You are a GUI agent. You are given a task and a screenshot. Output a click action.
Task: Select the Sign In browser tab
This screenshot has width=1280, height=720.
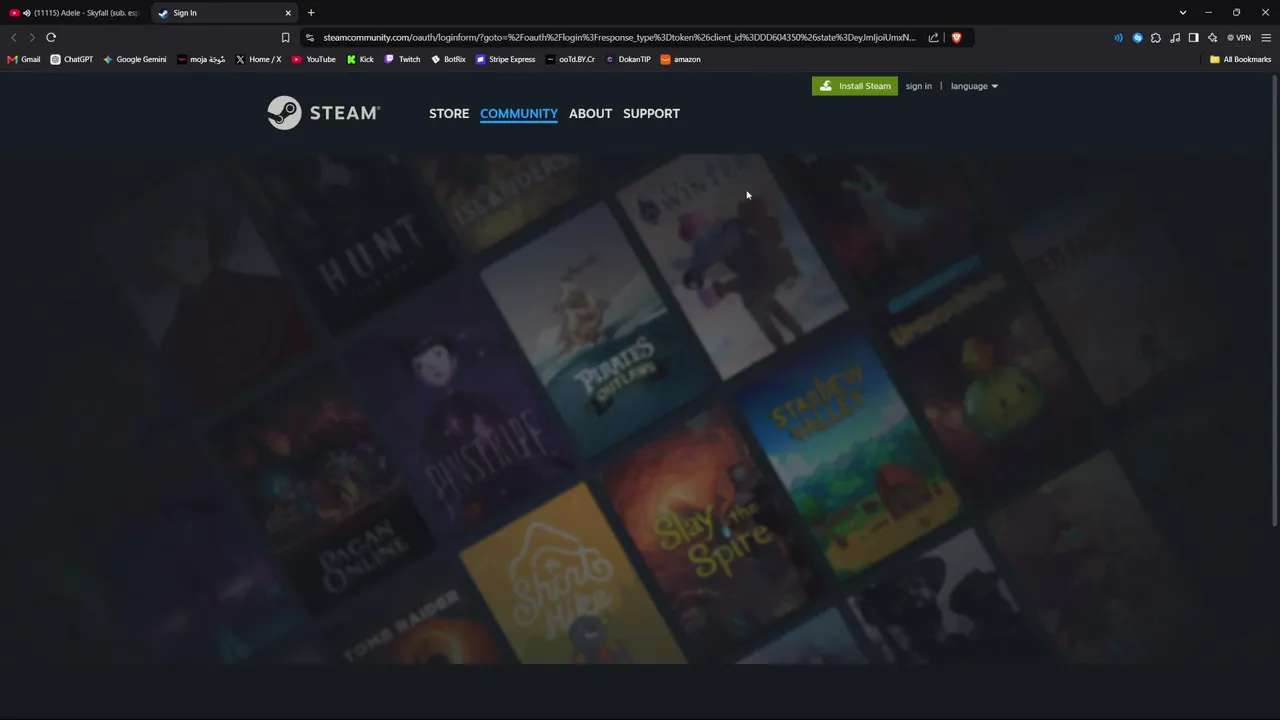pyautogui.click(x=225, y=13)
